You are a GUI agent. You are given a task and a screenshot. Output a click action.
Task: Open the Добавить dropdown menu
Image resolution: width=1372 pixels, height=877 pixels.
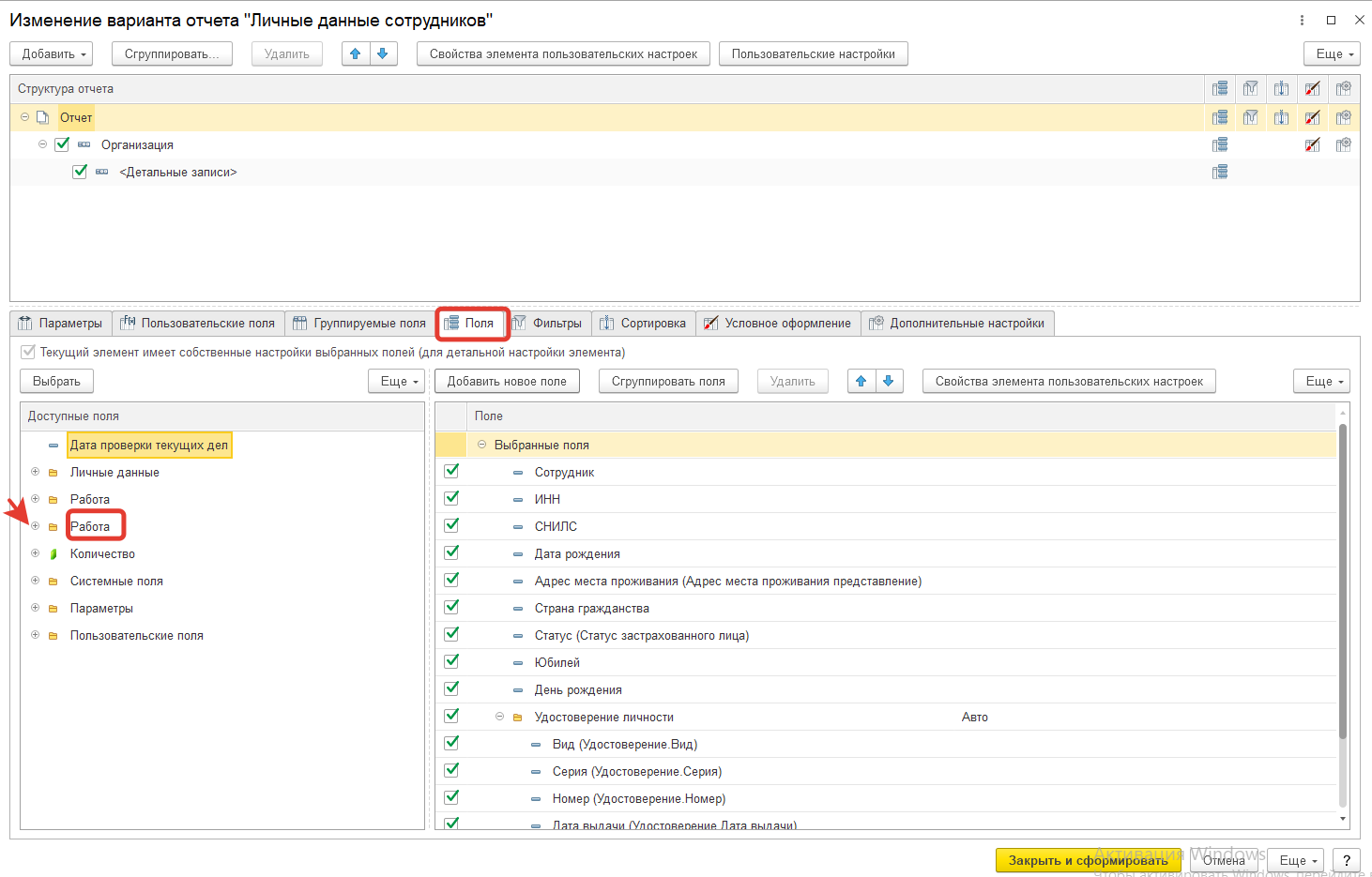52,53
